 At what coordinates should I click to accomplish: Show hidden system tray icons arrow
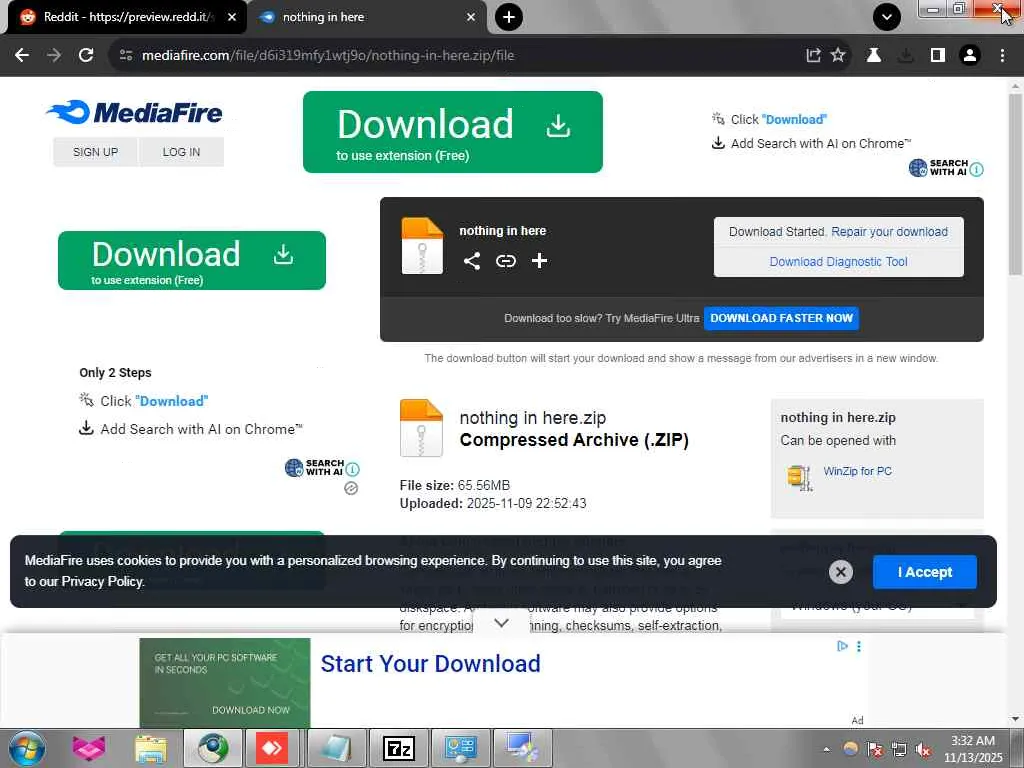(x=826, y=750)
